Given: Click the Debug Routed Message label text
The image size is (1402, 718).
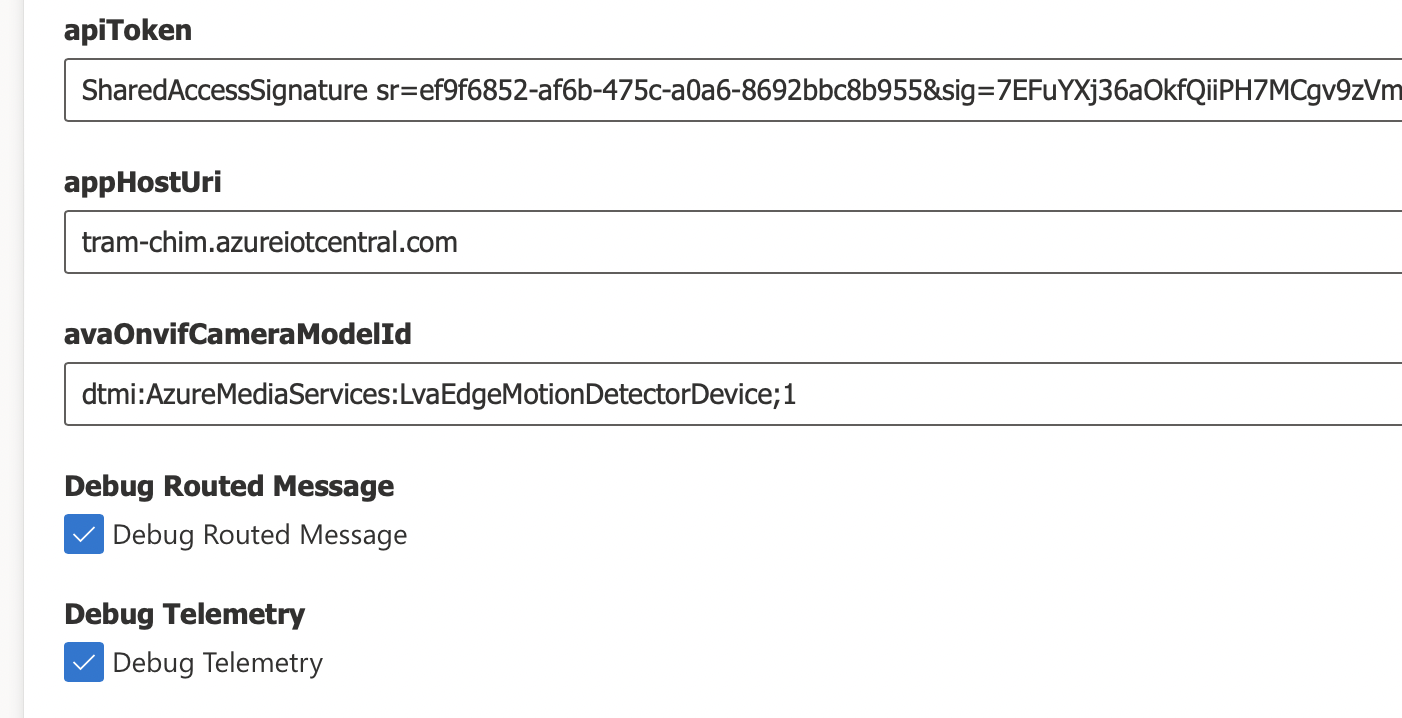Looking at the screenshot, I should pos(259,534).
